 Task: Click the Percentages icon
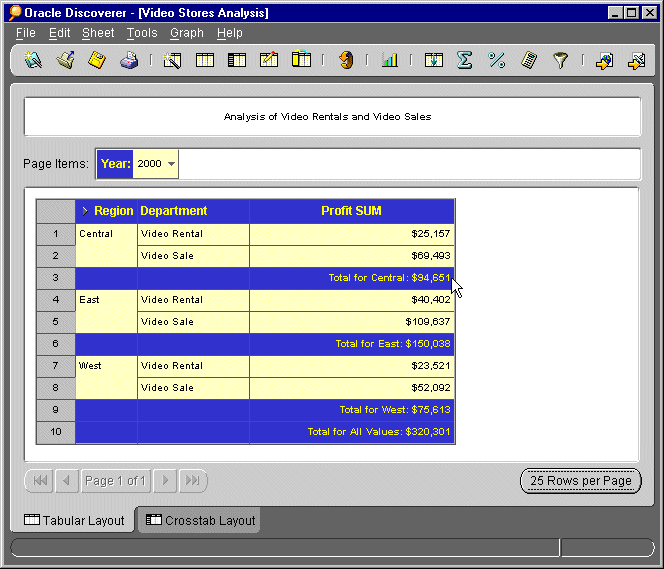[497, 60]
